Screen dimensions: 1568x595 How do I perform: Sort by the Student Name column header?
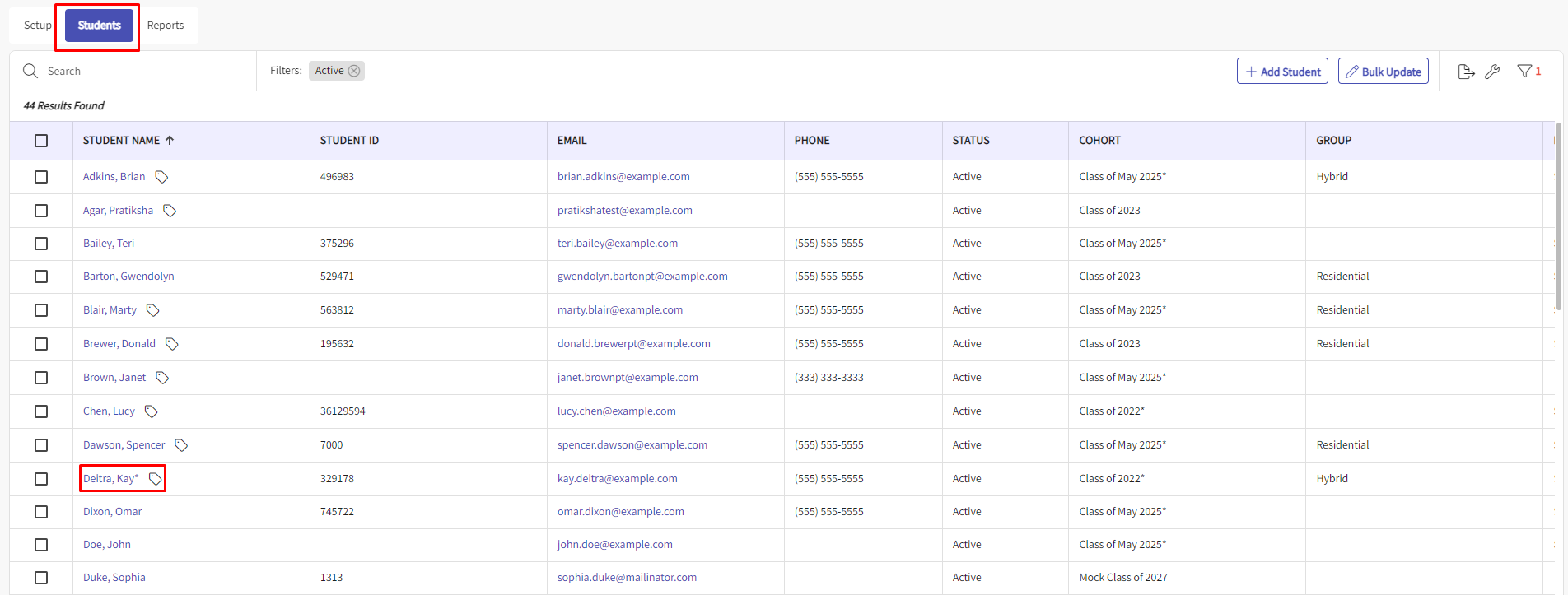pos(122,141)
